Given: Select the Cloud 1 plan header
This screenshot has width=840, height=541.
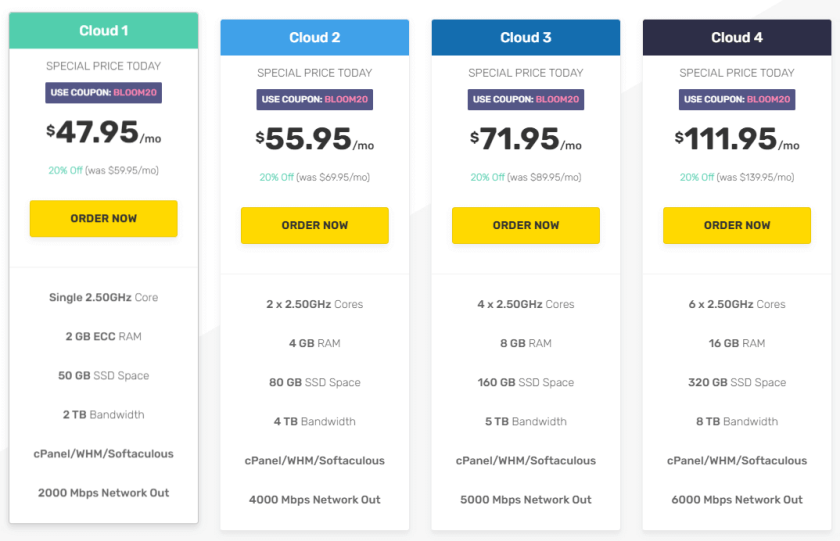Looking at the screenshot, I should point(103,31).
